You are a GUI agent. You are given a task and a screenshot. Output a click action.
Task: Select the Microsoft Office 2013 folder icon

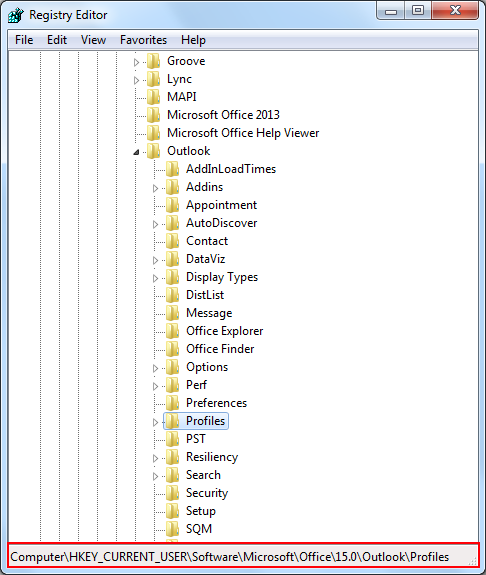(154, 115)
